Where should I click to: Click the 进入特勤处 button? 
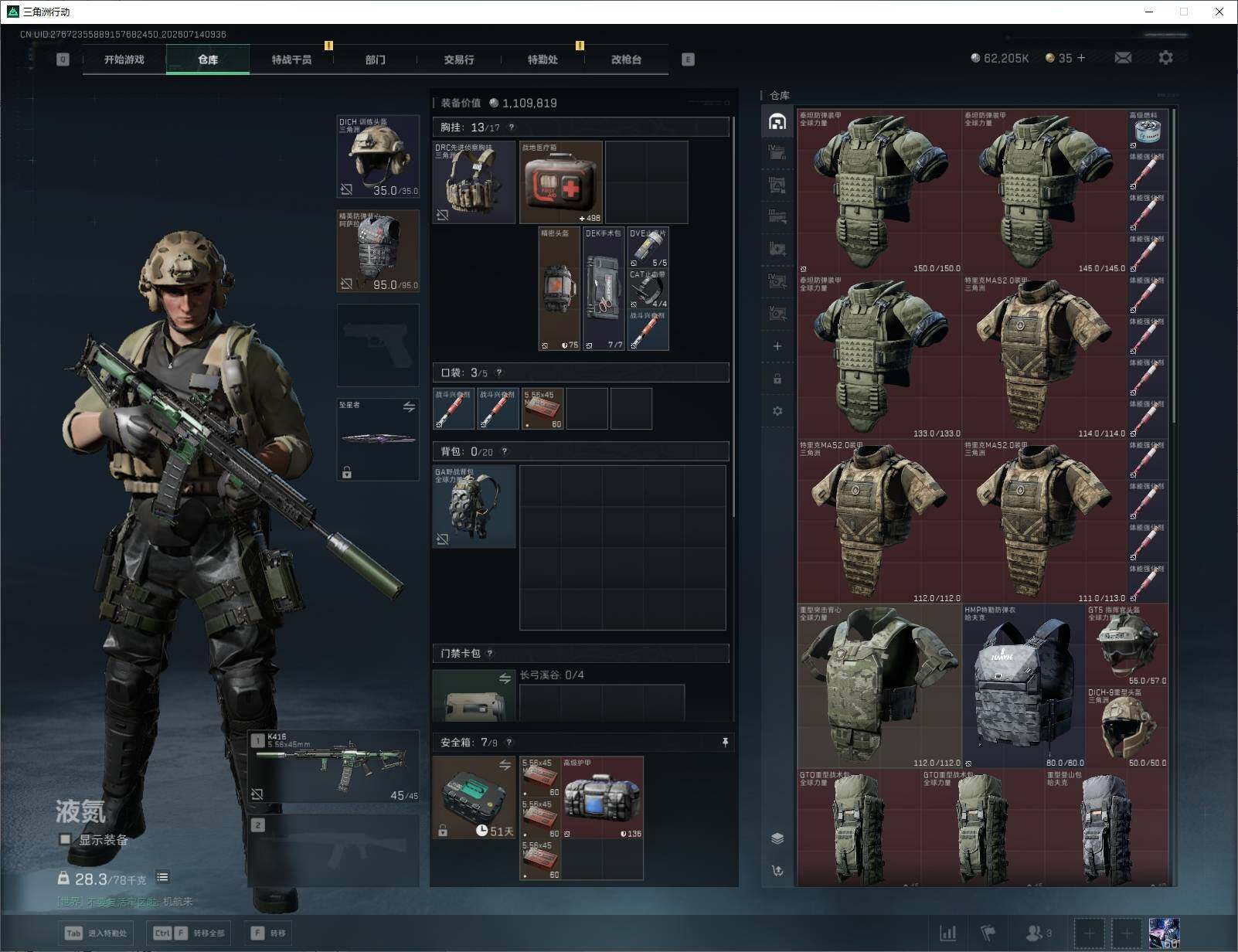[x=97, y=933]
